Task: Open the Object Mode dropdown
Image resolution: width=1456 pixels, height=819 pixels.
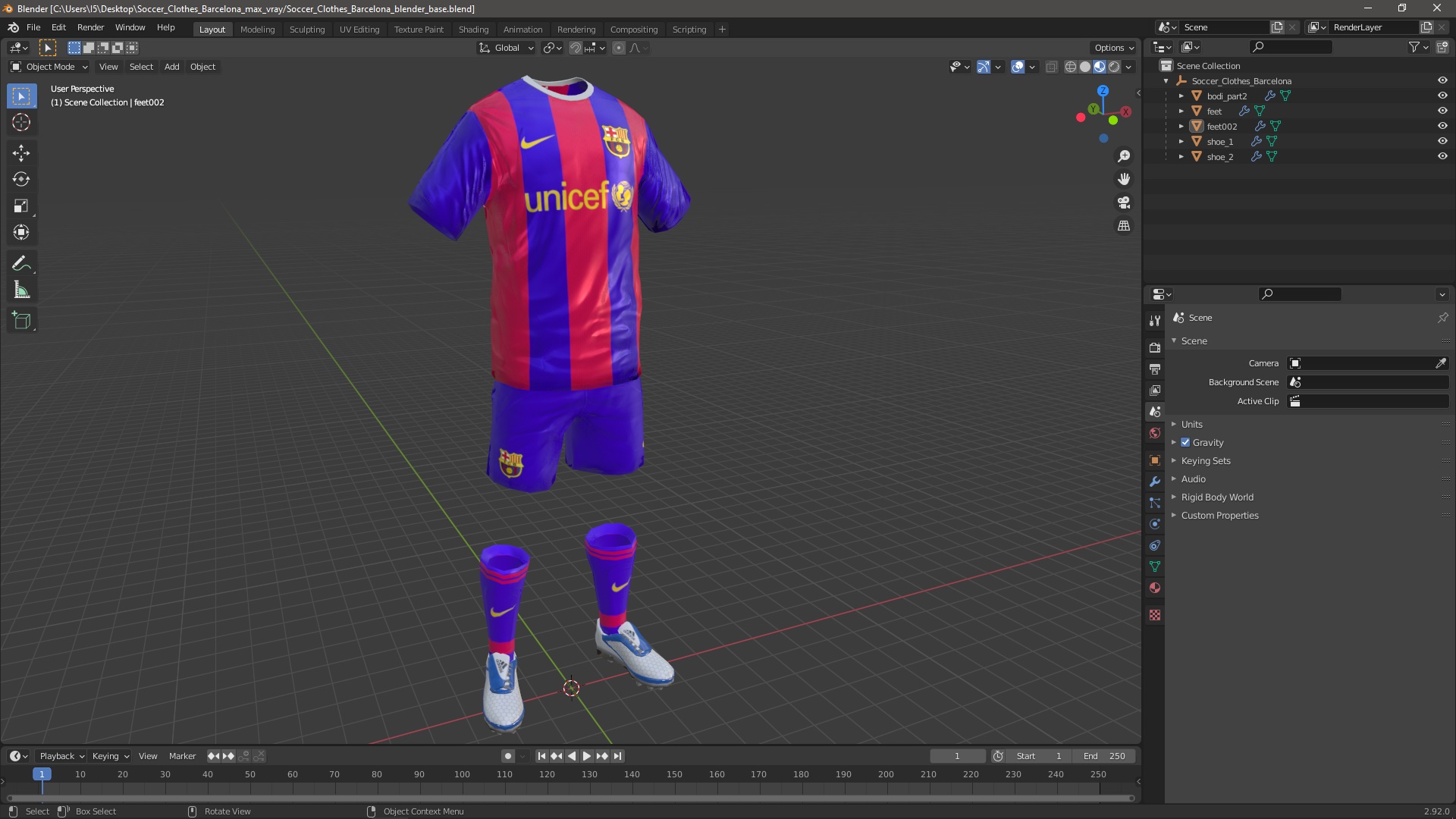Action: pyautogui.click(x=49, y=67)
